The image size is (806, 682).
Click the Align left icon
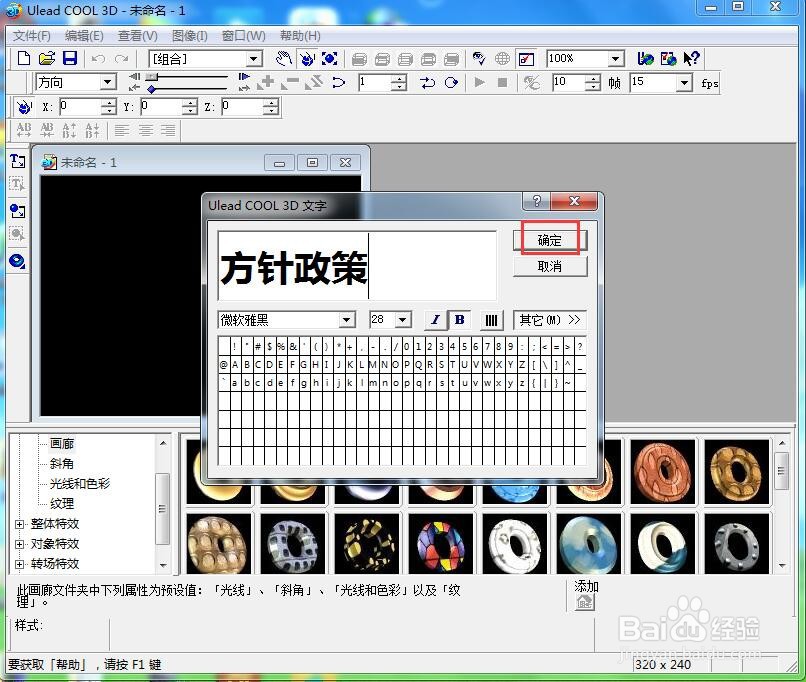(x=122, y=130)
